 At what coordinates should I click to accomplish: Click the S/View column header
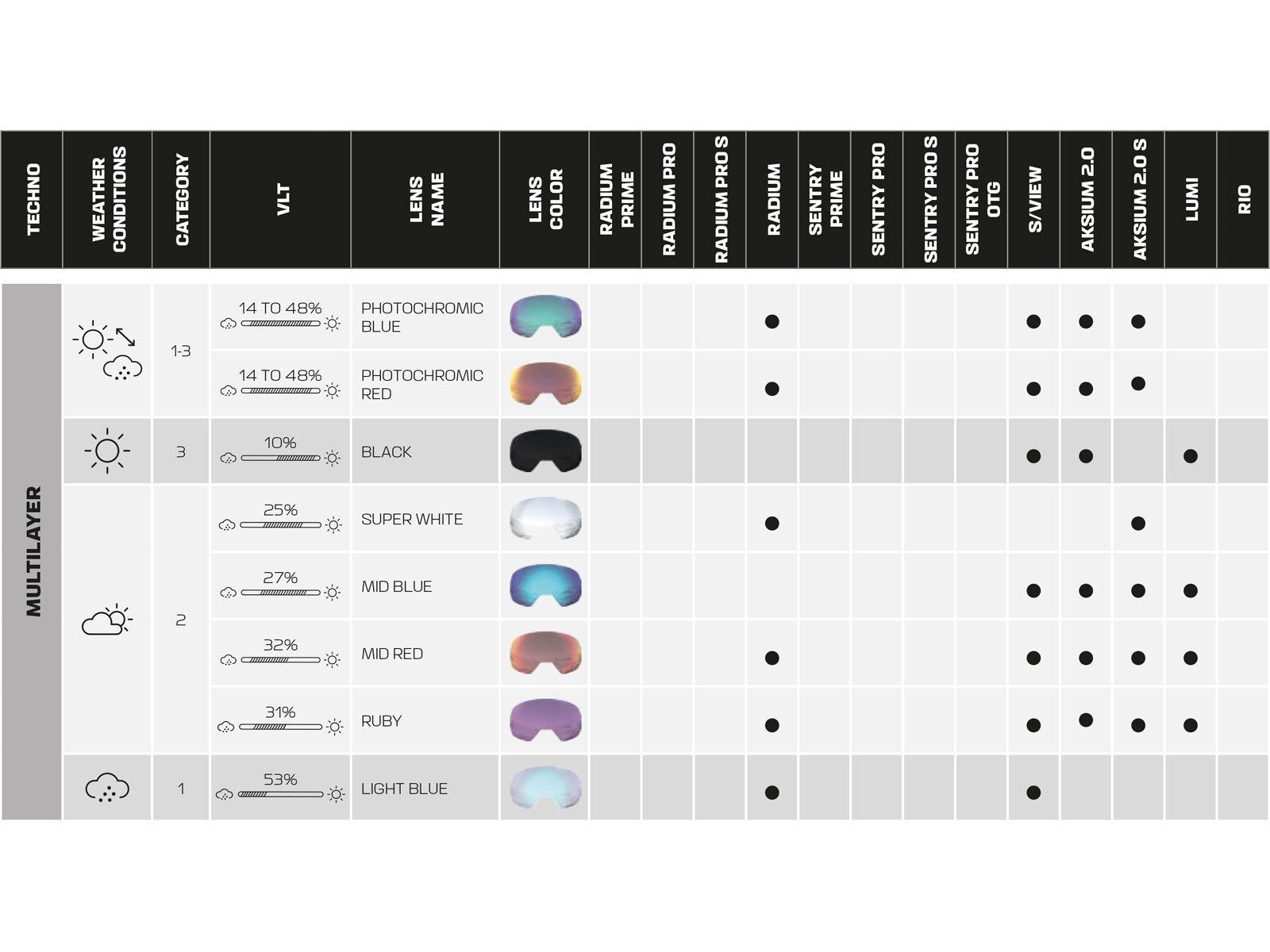[x=1033, y=199]
